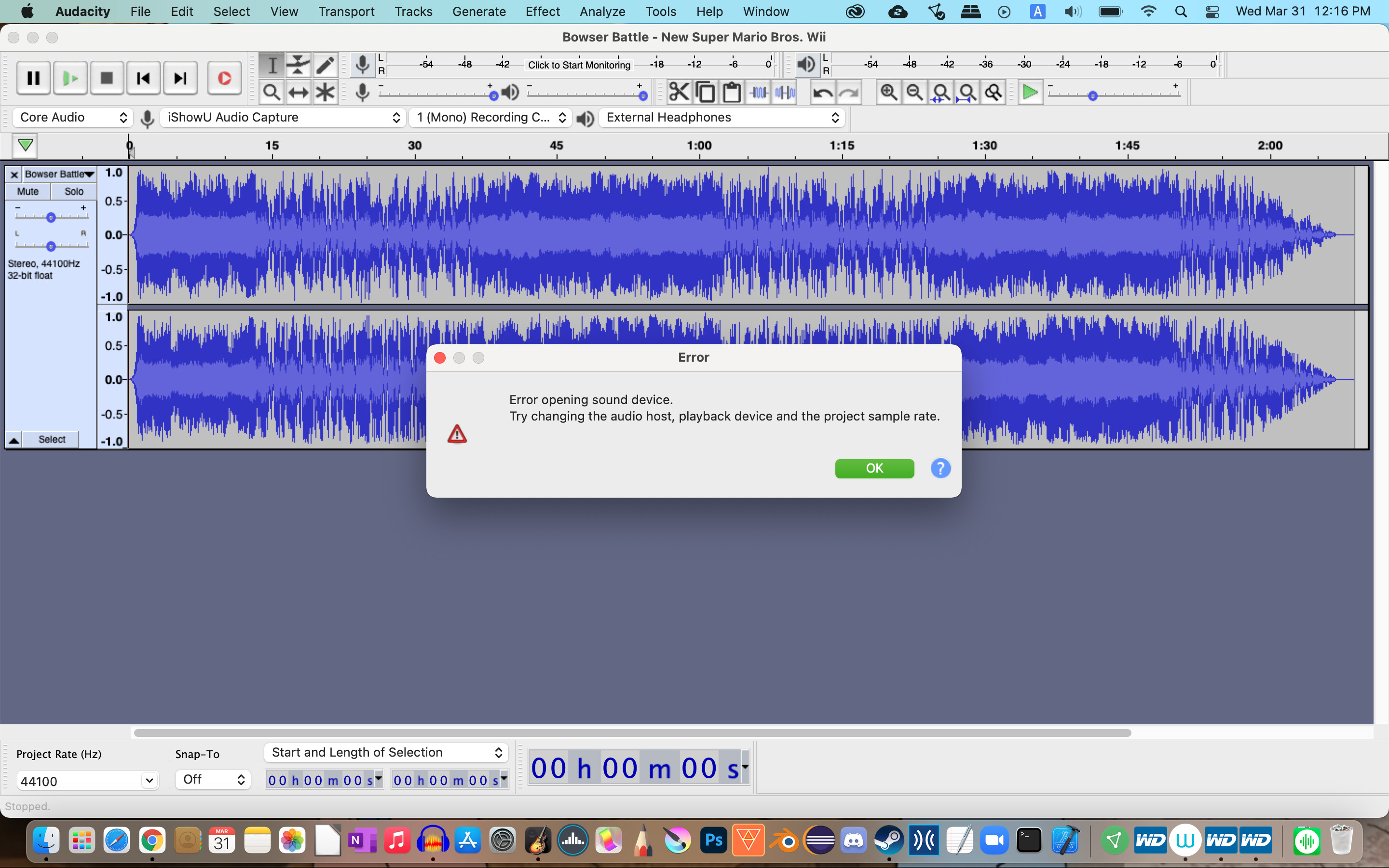This screenshot has width=1389, height=868.
Task: Skip to start of track
Action: [144, 78]
